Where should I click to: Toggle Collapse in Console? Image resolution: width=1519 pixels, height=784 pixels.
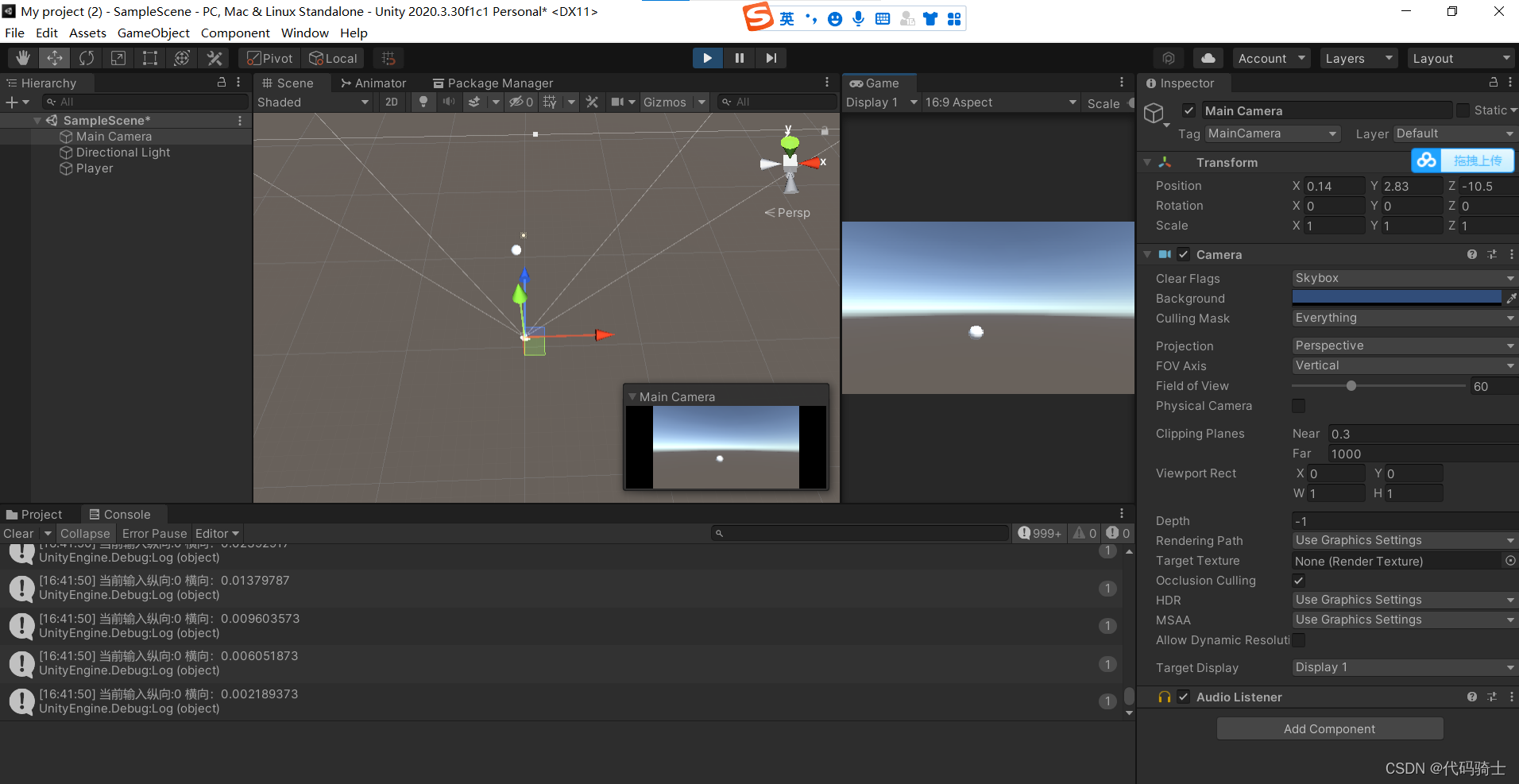85,534
